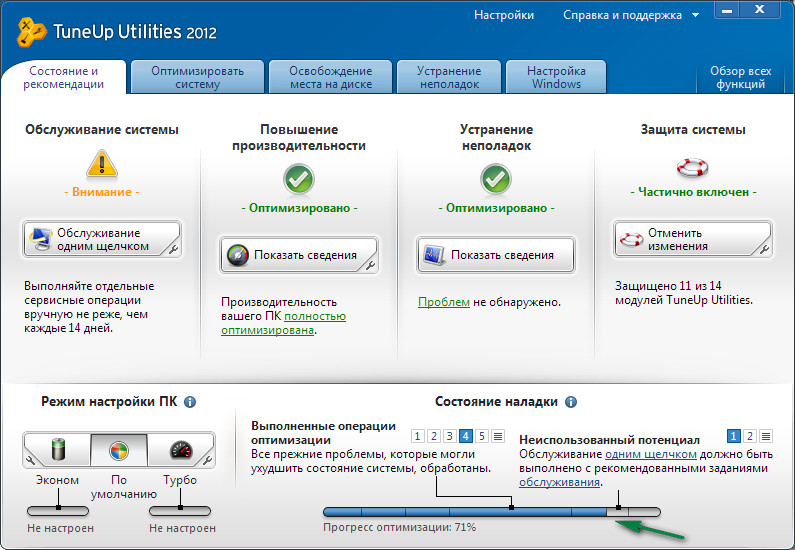Click the lifebuoy icon under Защита системы
795x550 pixels.
[x=693, y=168]
